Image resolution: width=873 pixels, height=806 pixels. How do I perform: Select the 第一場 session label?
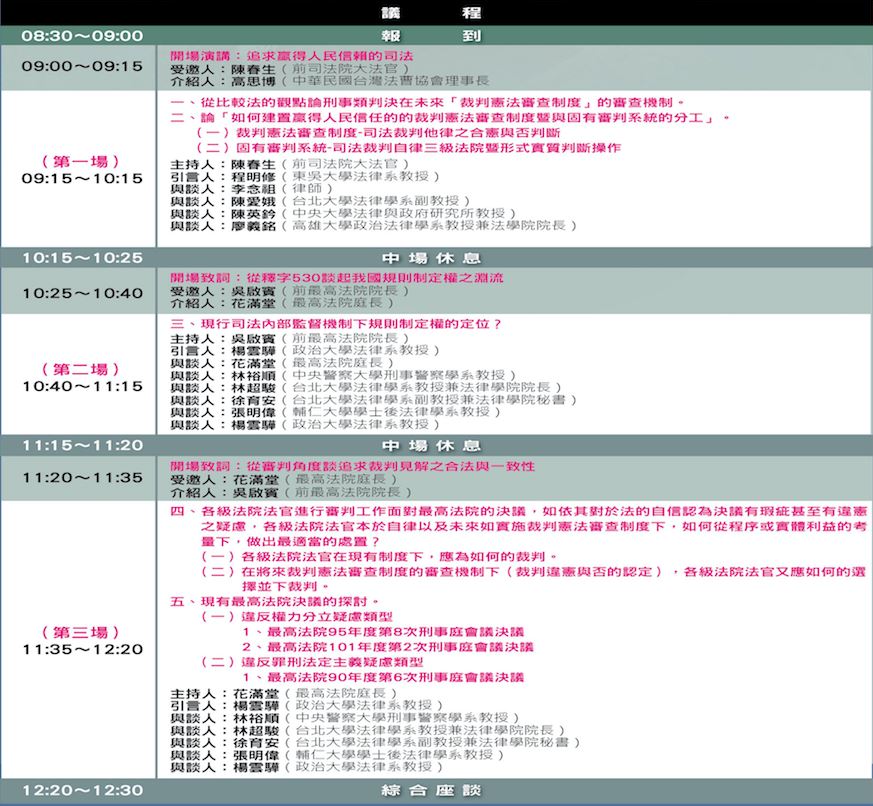(83, 160)
